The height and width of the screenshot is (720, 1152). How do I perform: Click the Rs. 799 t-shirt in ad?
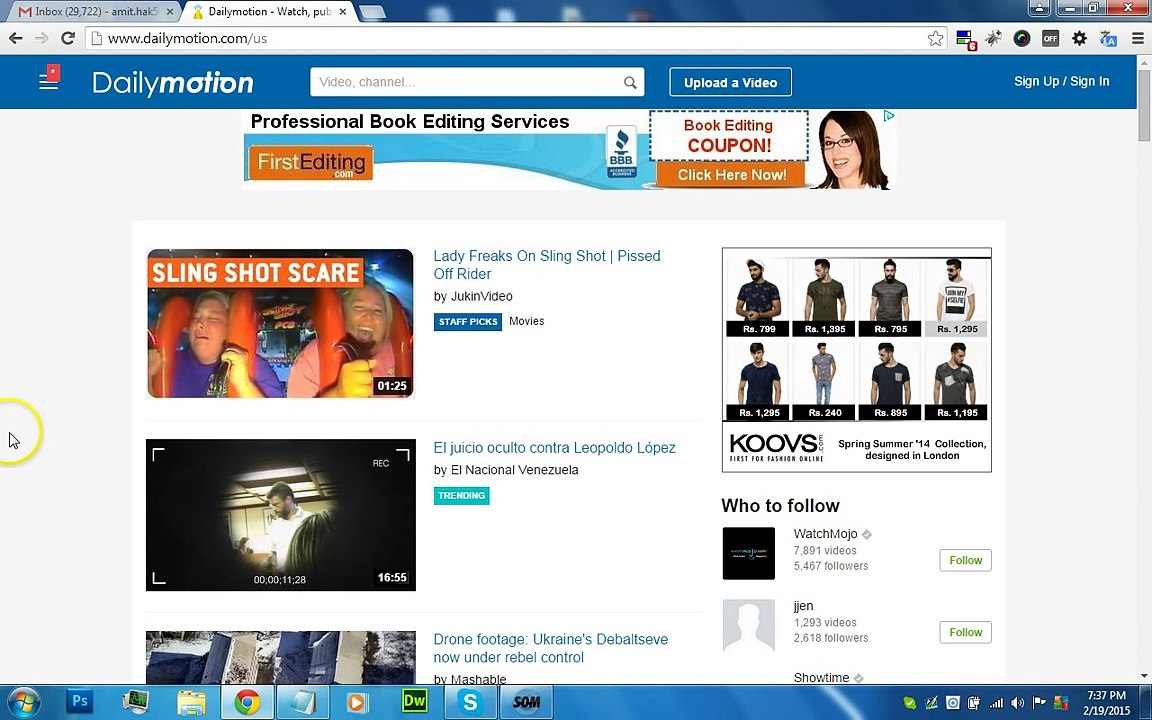click(x=759, y=297)
